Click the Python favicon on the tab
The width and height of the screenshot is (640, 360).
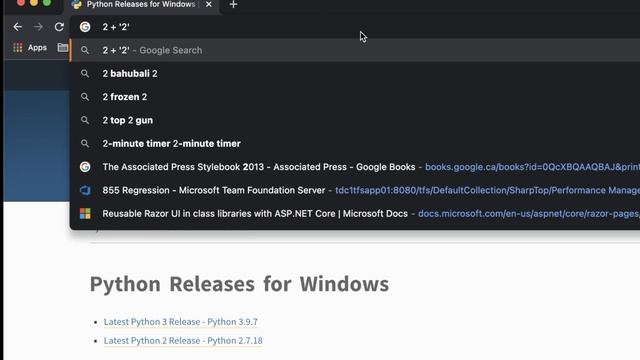point(76,4)
